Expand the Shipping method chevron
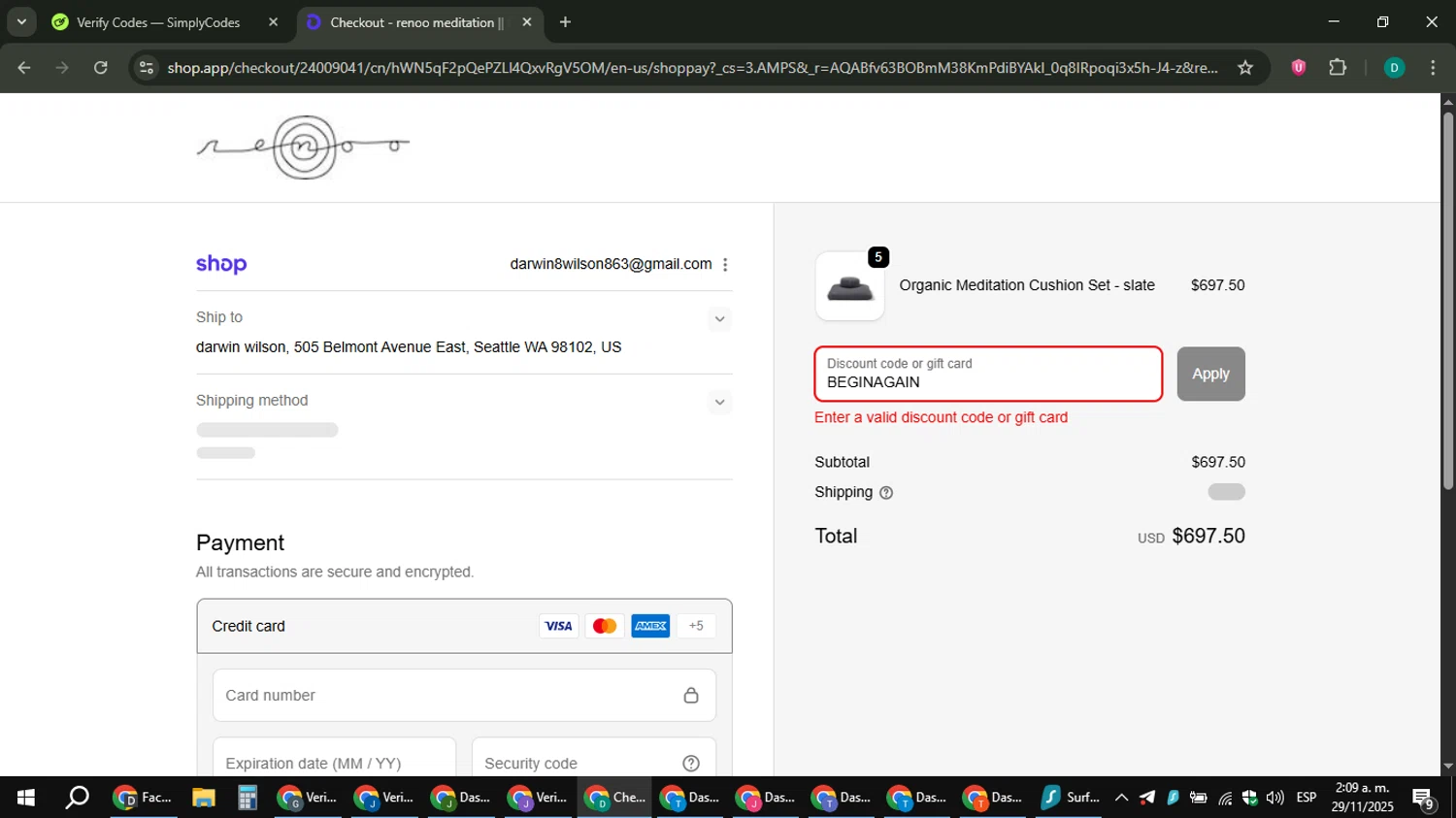The height and width of the screenshot is (818, 1456). [719, 402]
